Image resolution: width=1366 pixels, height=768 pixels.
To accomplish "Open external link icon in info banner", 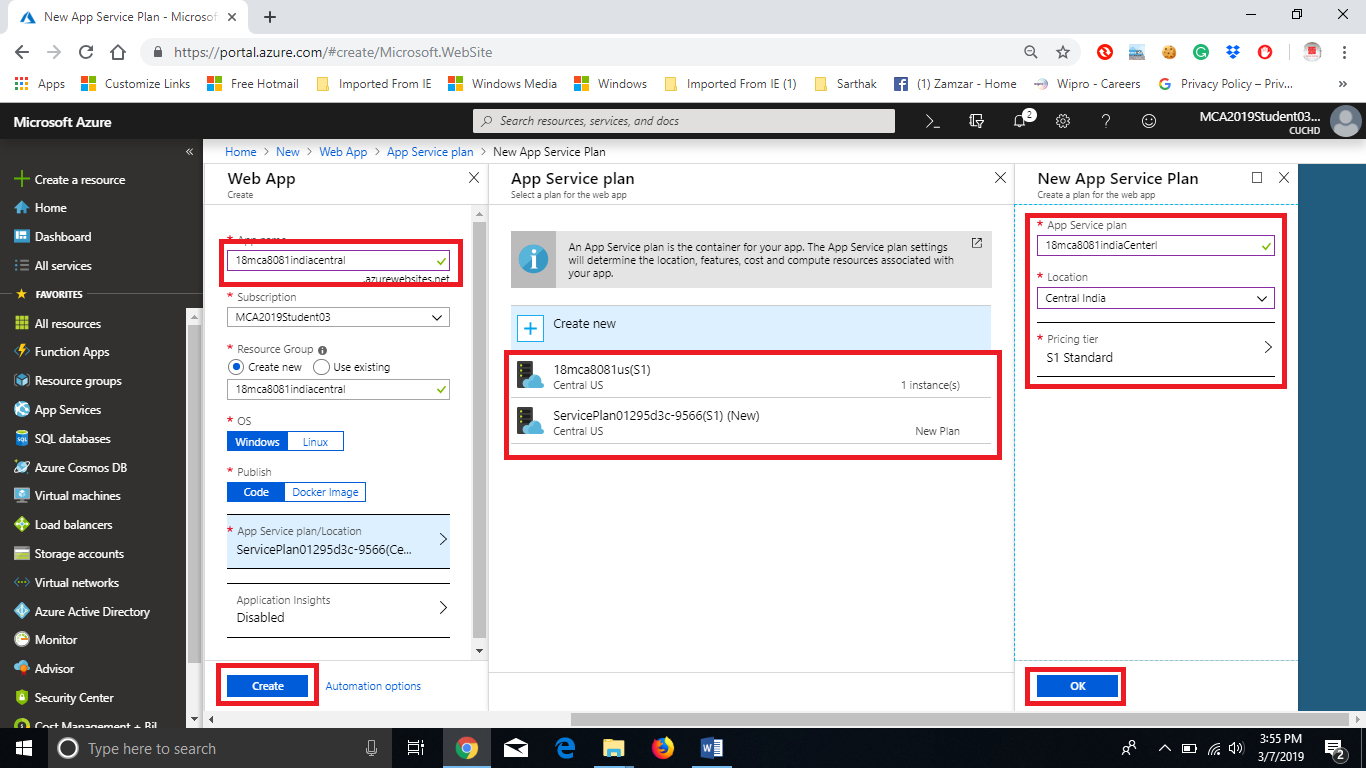I will coord(977,243).
